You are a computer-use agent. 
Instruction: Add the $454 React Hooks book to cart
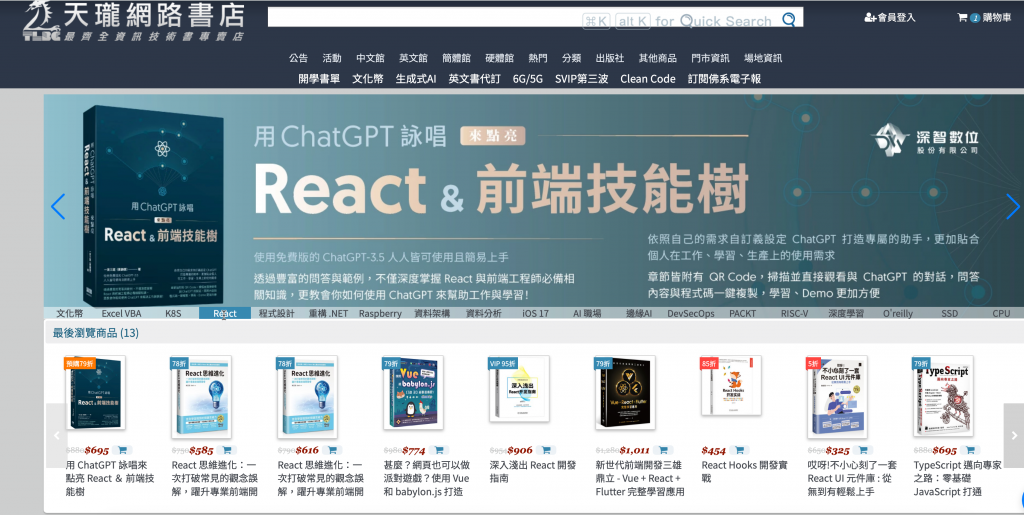click(739, 450)
